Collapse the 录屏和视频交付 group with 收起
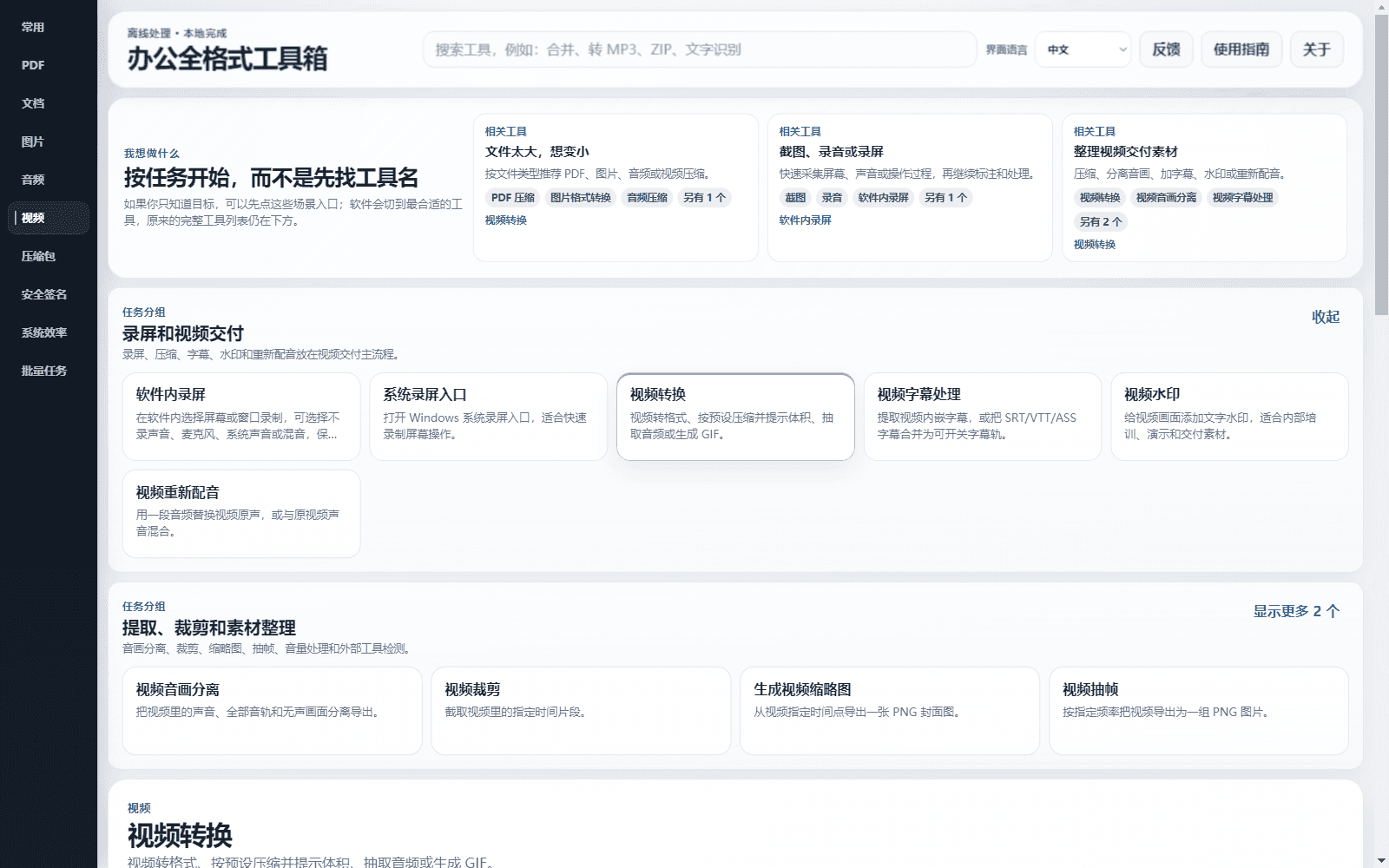 (1326, 317)
